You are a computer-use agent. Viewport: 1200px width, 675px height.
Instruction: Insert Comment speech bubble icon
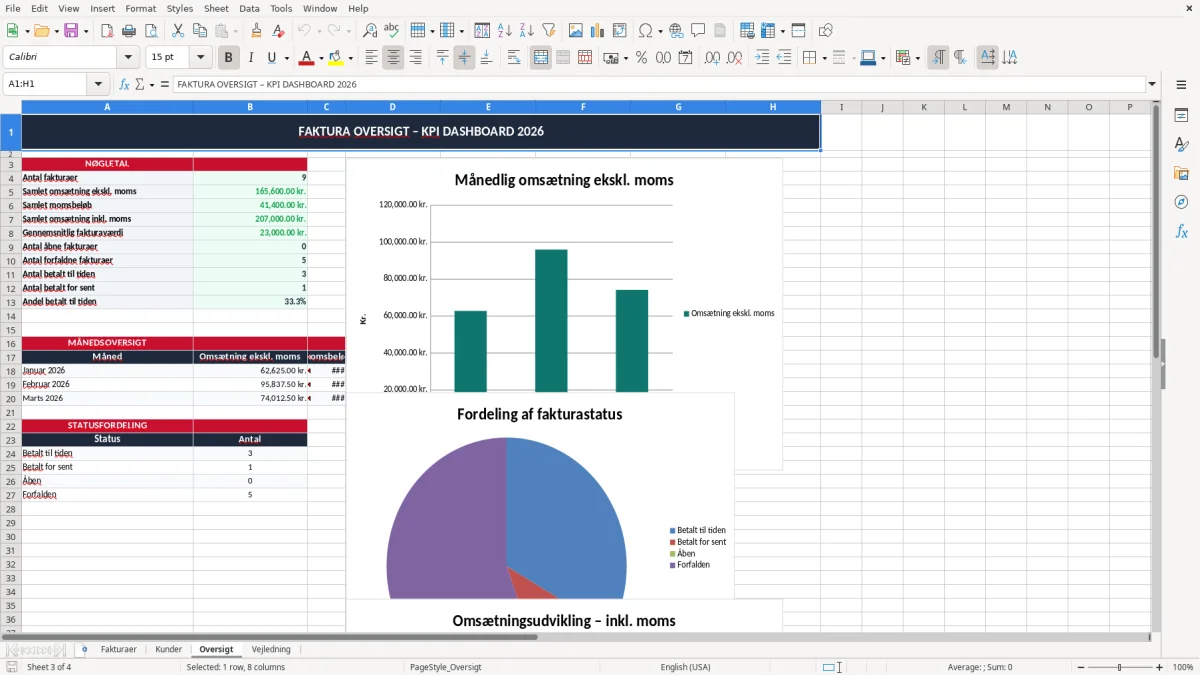point(698,31)
